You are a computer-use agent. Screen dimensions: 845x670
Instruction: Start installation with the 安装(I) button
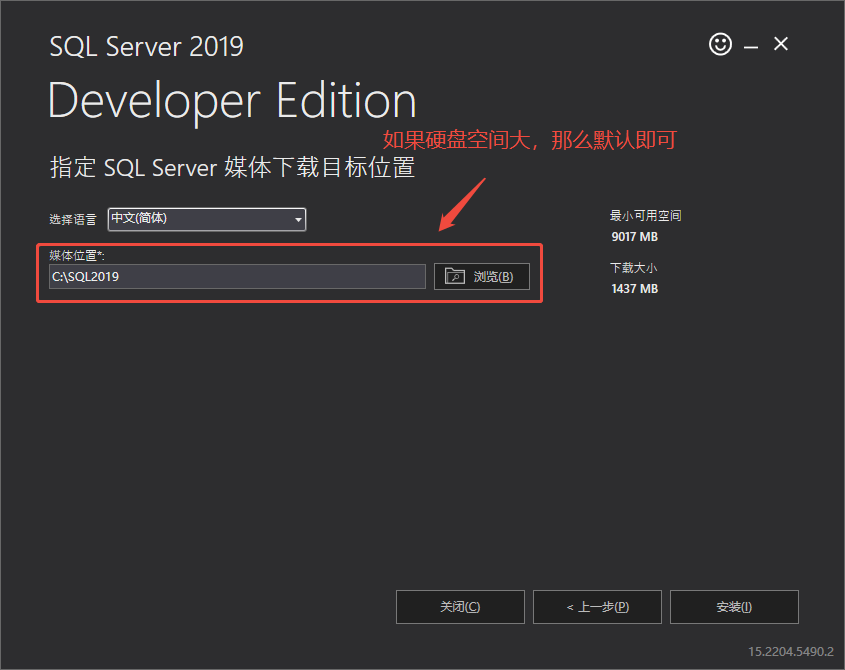coord(734,607)
